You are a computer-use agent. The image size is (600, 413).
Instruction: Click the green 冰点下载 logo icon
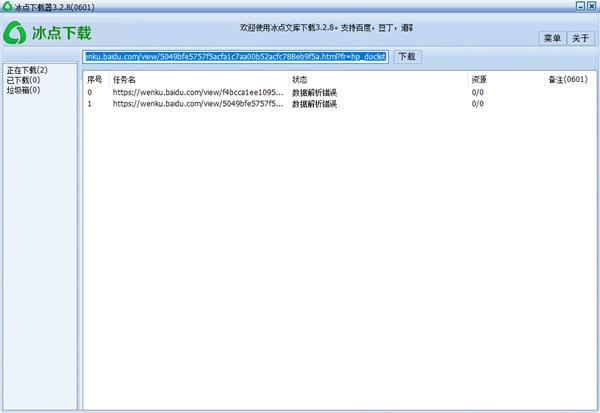point(15,33)
